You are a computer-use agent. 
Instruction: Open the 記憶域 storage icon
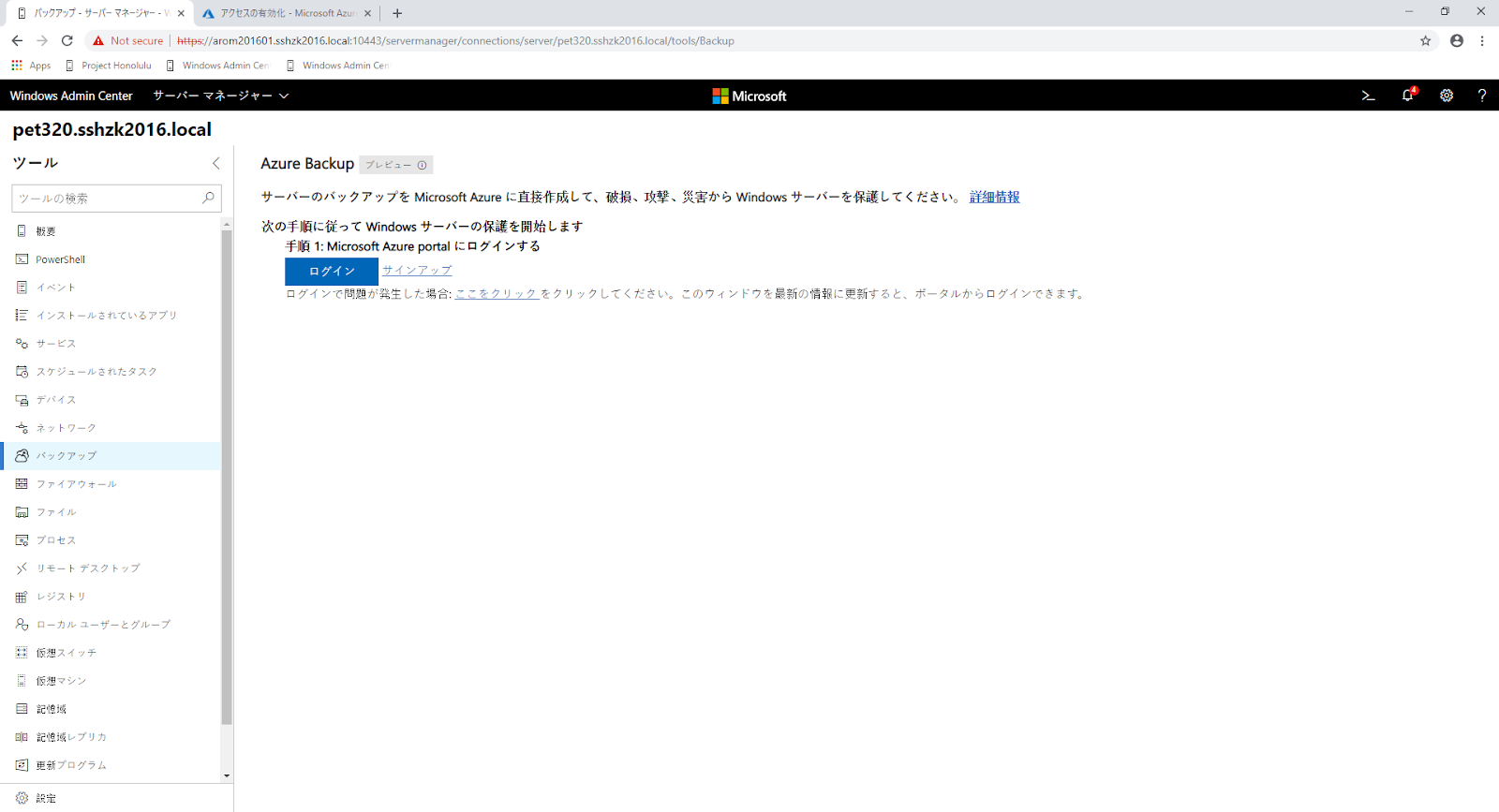coord(22,709)
